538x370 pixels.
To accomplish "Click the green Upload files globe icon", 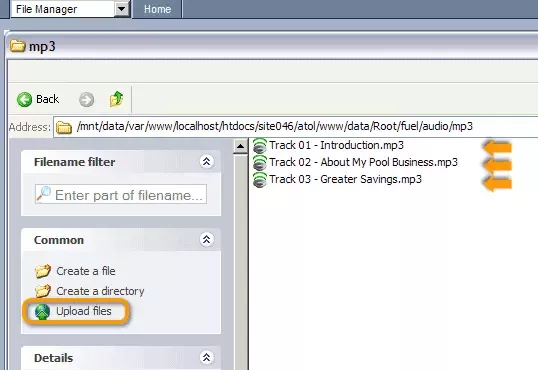I will (42, 312).
